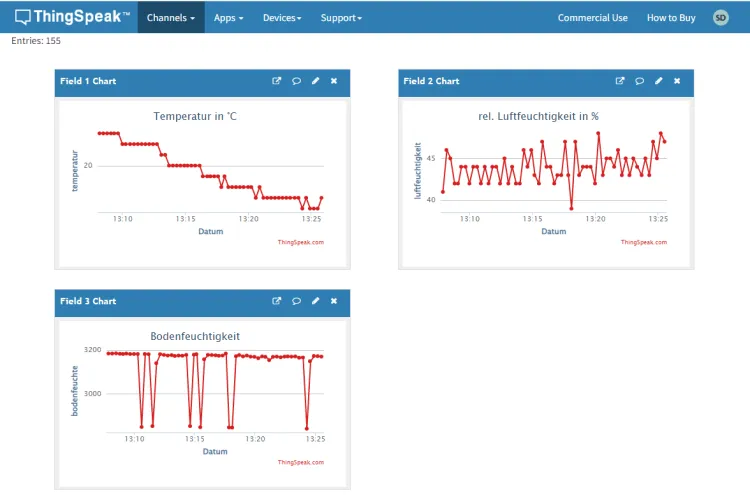Open Field 2 Chart in new window
The width and height of the screenshot is (750, 495).
point(620,81)
